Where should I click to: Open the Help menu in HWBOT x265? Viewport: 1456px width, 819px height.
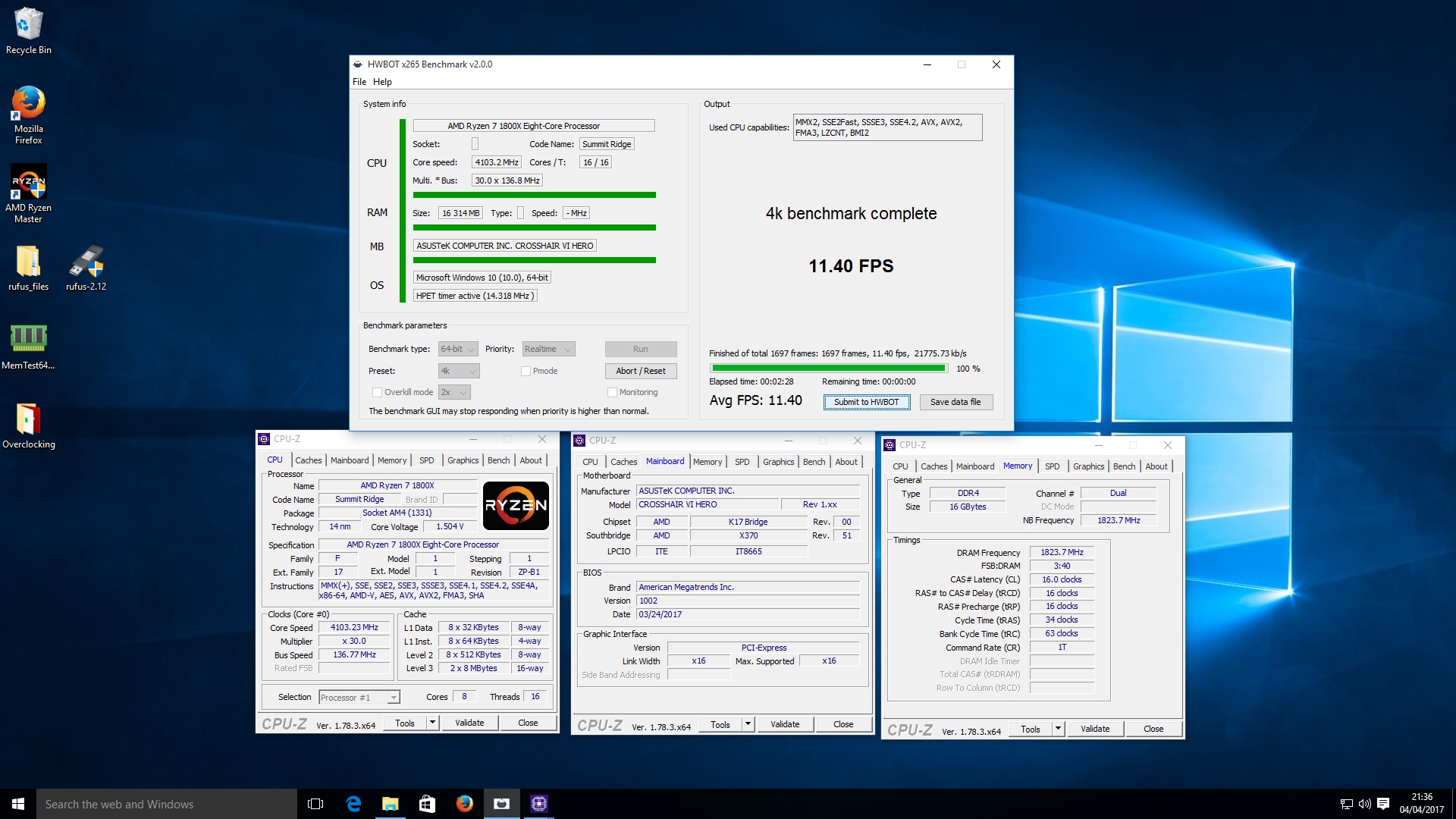pyautogui.click(x=382, y=82)
